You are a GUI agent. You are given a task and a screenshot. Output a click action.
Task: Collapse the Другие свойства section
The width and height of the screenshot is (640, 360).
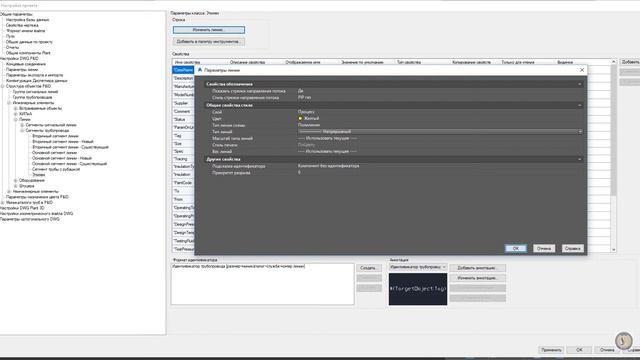(580, 159)
